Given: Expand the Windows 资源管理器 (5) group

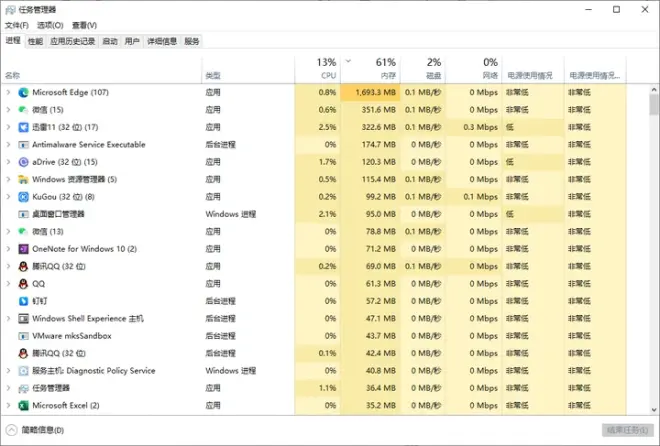Looking at the screenshot, I should [x=8, y=179].
